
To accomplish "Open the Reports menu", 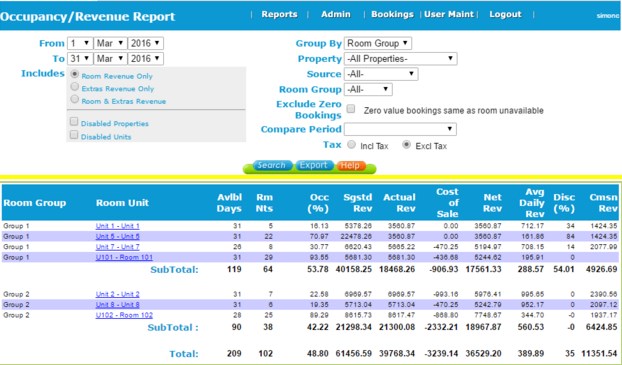I will [x=279, y=14].
